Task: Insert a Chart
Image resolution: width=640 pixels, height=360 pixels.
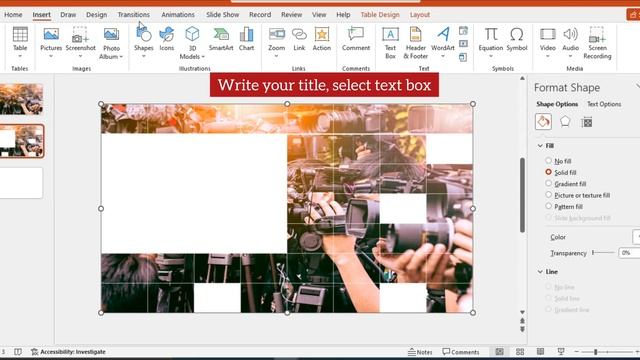Action: 247,39
